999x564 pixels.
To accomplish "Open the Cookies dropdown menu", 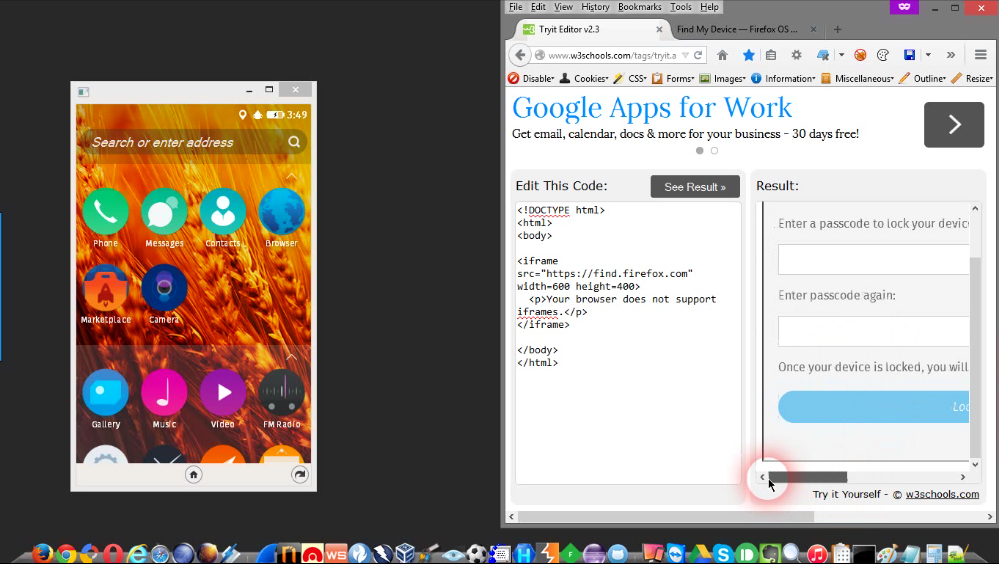I will point(584,78).
